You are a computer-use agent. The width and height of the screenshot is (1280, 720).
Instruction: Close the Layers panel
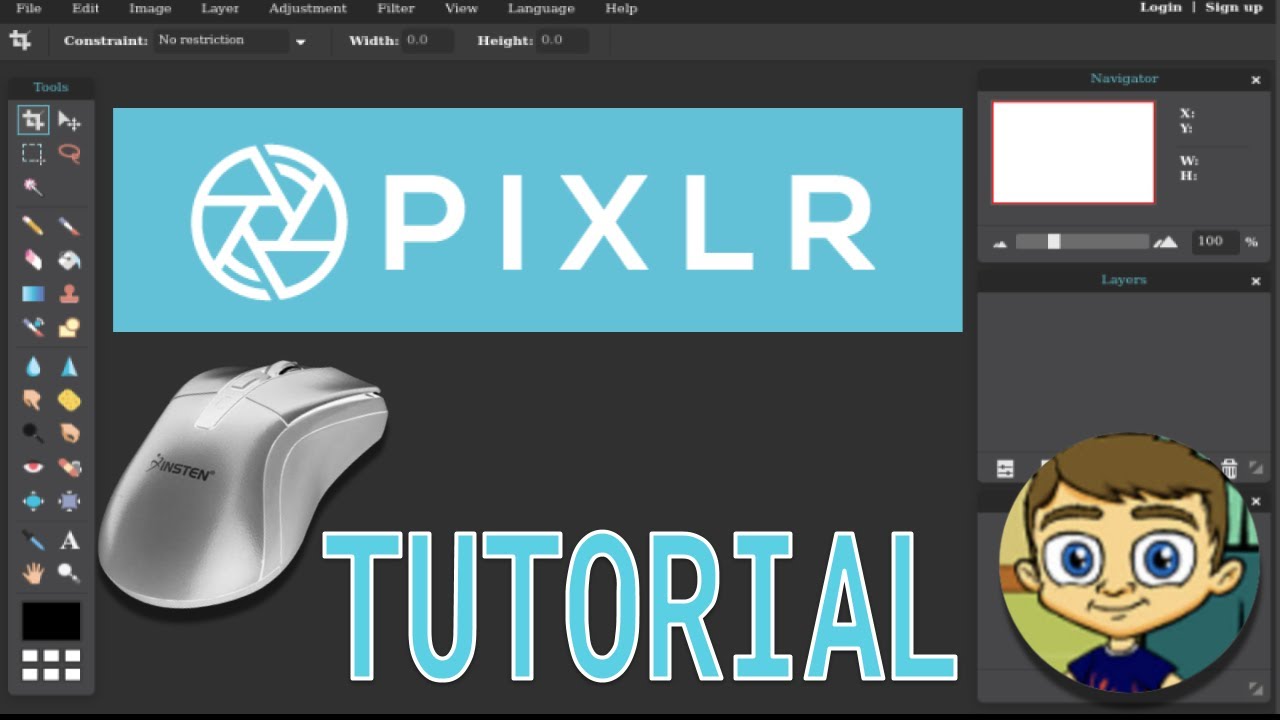coord(1256,282)
